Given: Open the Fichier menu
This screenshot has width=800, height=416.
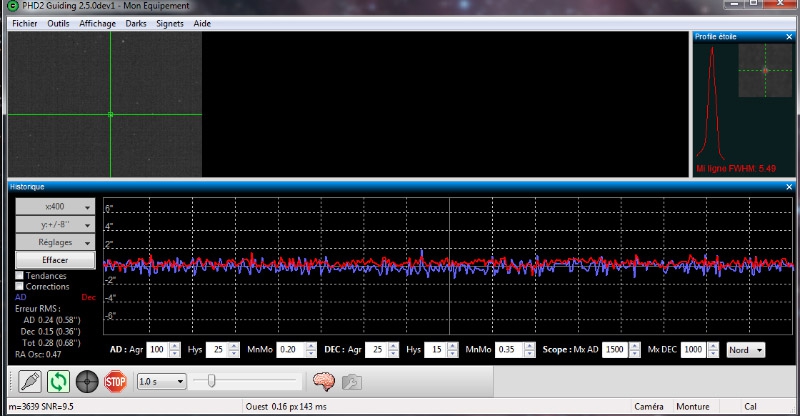Looking at the screenshot, I should 24,23.
